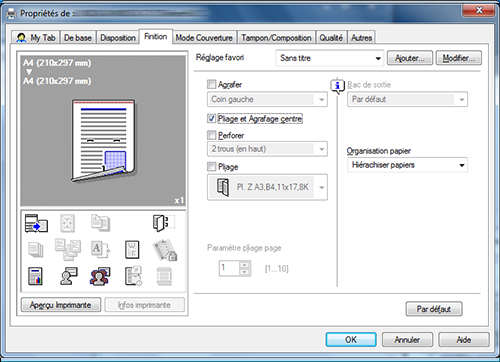The height and width of the screenshot is (362, 500).
Task: Go to the Disposition tab
Action: pos(118,38)
